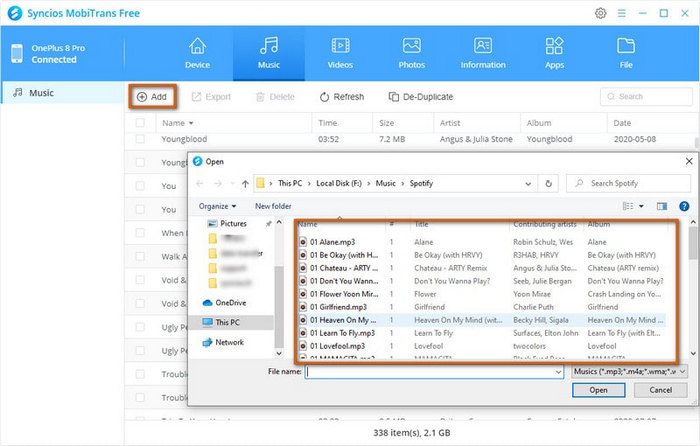Click file list scroll down arrow

pos(693,354)
